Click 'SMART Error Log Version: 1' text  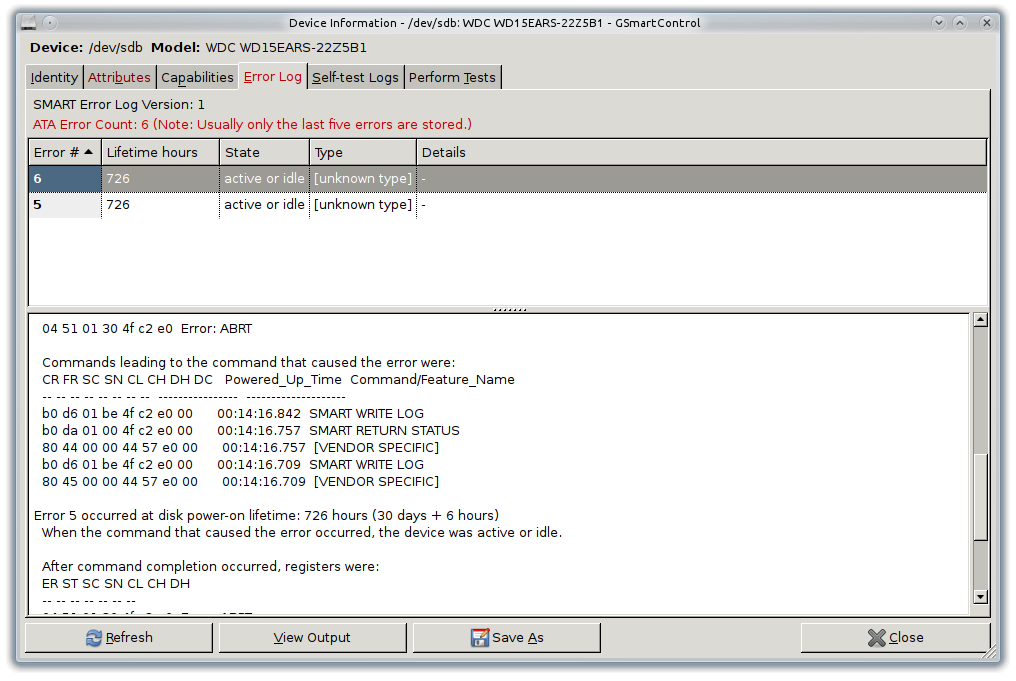pyautogui.click(x=119, y=104)
